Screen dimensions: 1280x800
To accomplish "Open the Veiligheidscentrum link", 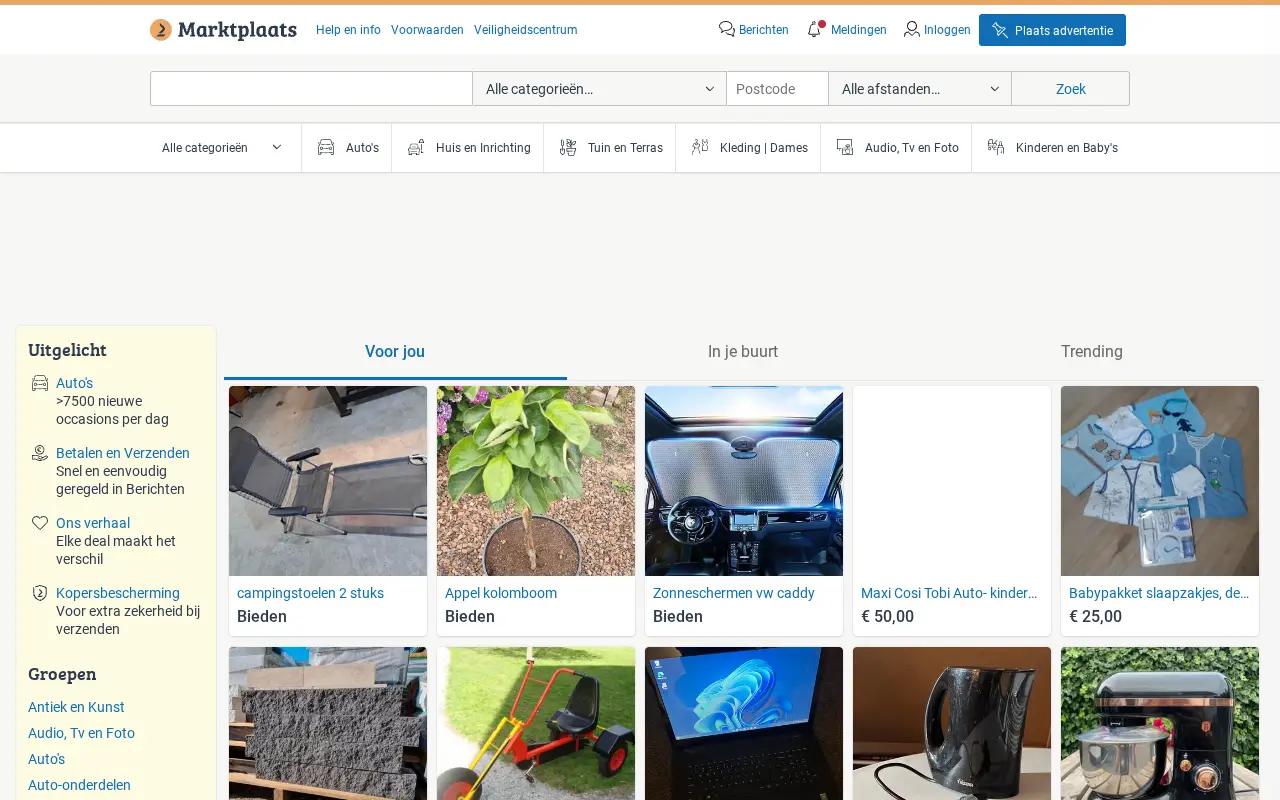I will click(525, 30).
